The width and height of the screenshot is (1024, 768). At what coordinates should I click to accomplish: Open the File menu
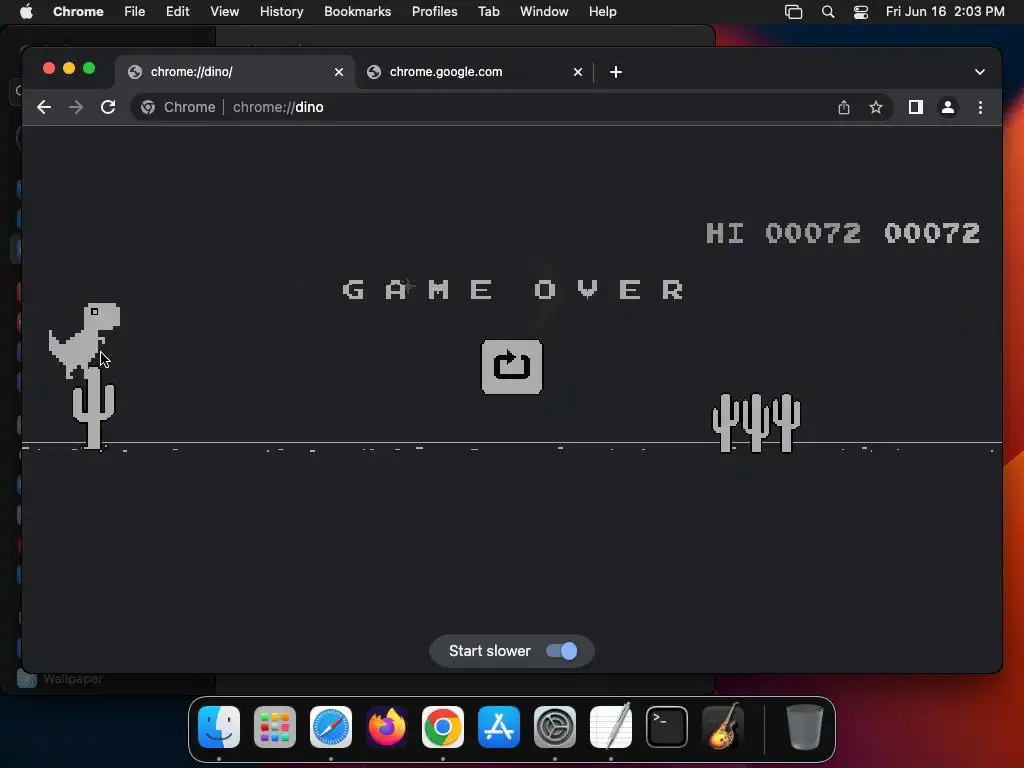tap(135, 11)
